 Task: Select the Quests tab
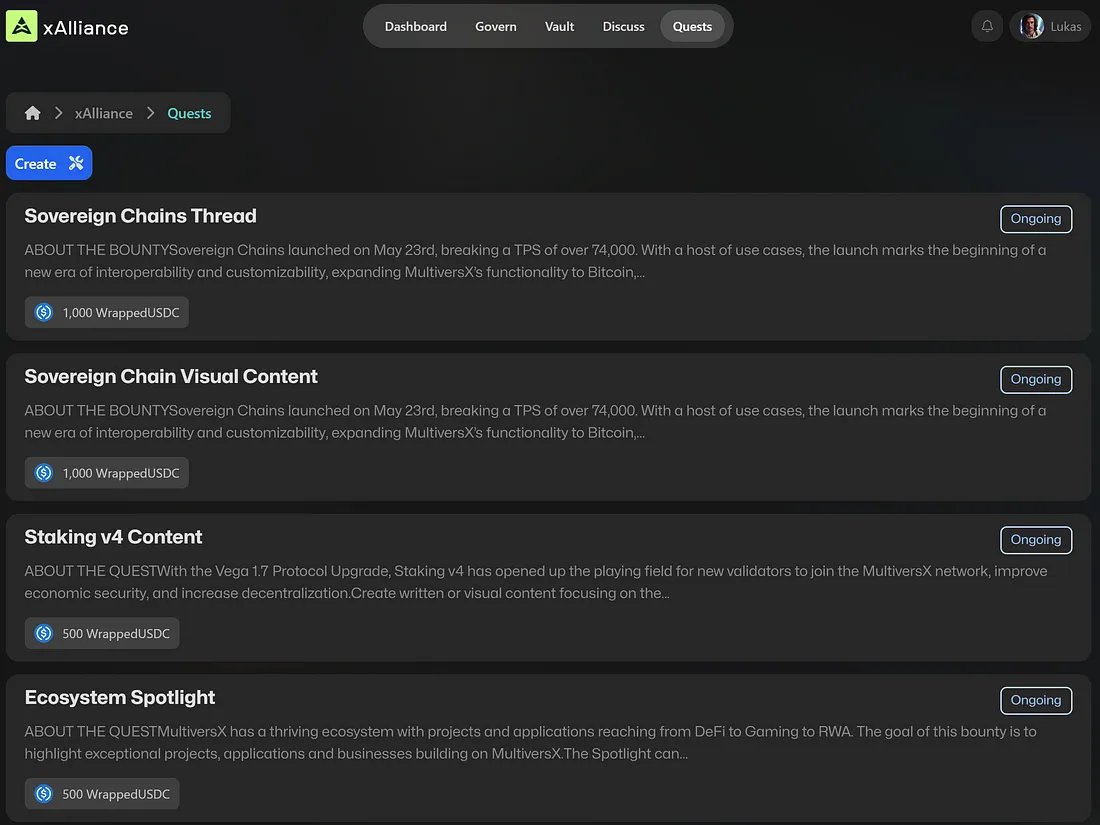pos(692,27)
